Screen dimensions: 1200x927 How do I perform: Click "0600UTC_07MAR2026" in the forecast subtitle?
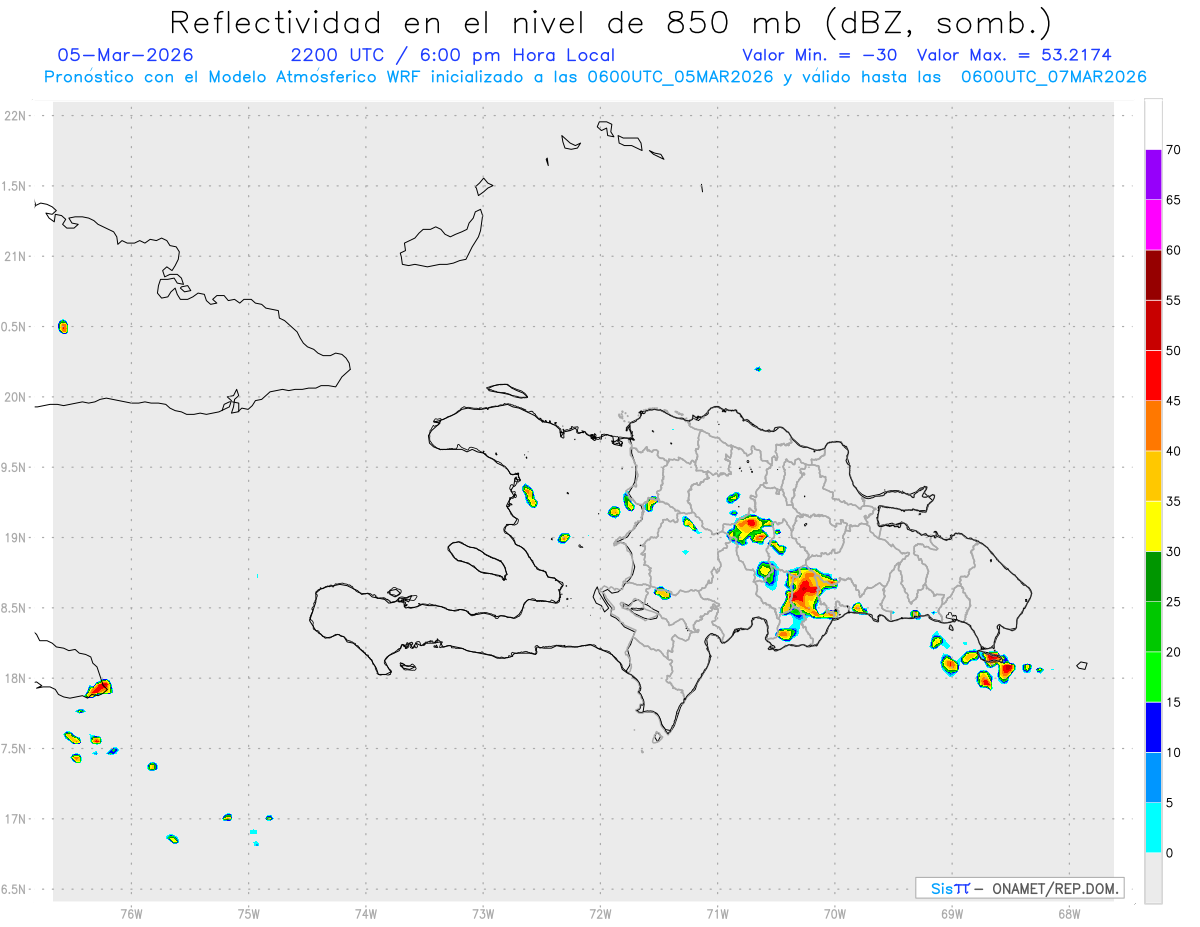[1054, 77]
